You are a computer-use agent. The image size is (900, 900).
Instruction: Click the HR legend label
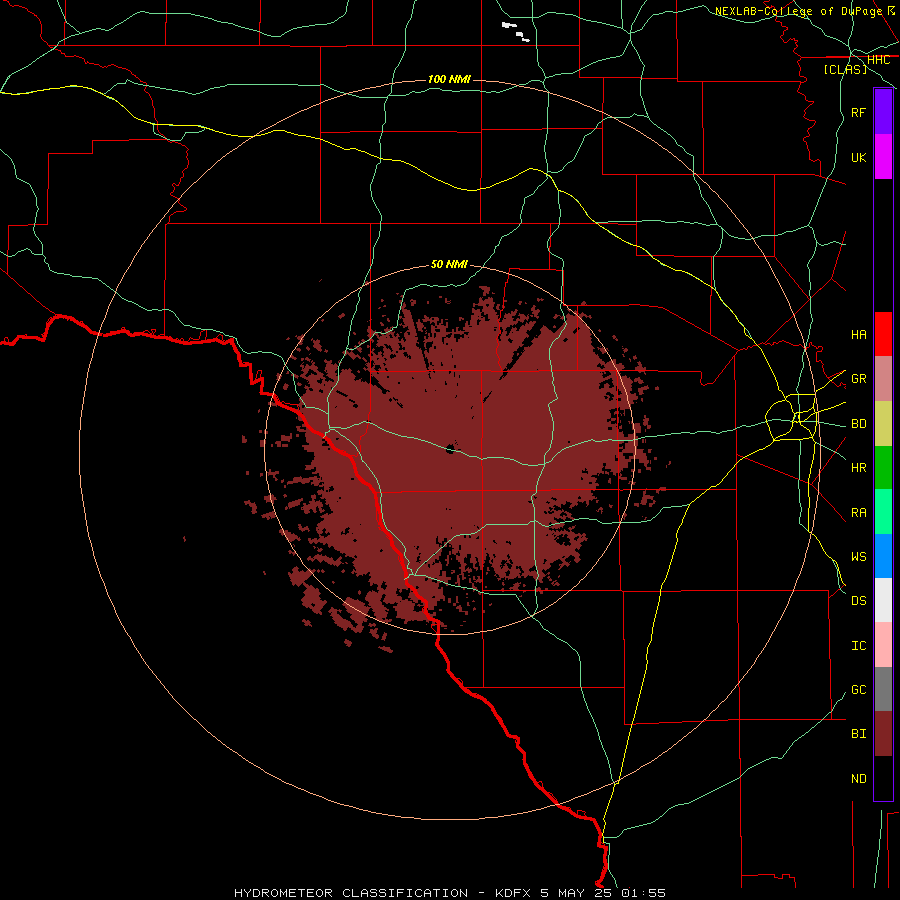(x=859, y=468)
